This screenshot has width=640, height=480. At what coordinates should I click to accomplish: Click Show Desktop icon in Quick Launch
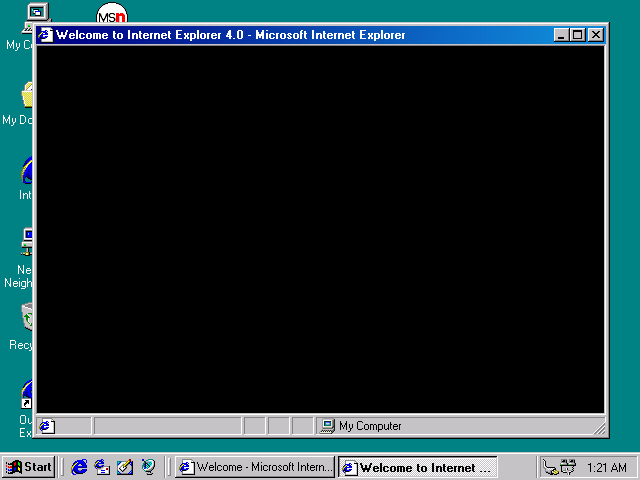[x=125, y=467]
